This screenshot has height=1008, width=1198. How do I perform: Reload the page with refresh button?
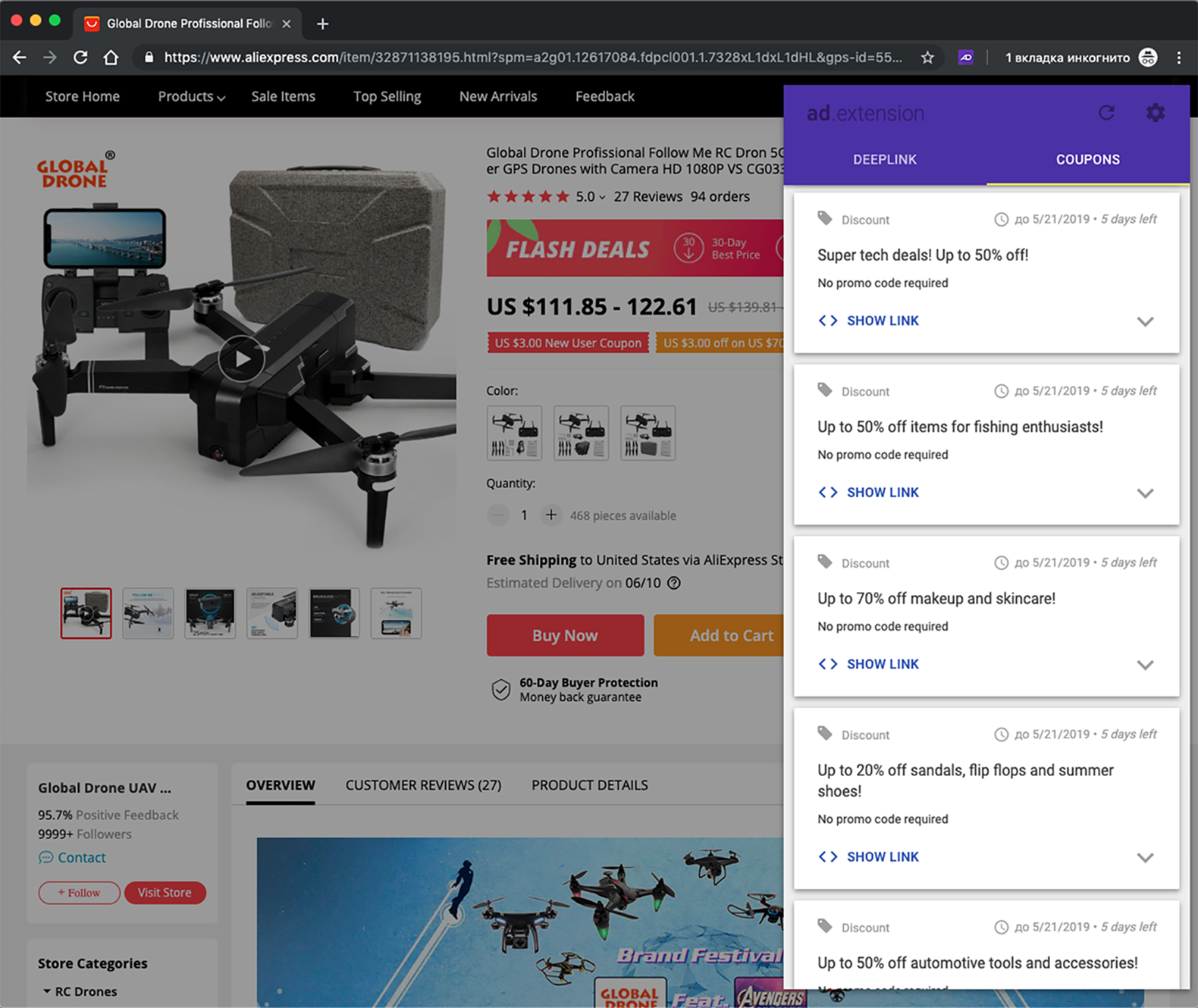(80, 58)
